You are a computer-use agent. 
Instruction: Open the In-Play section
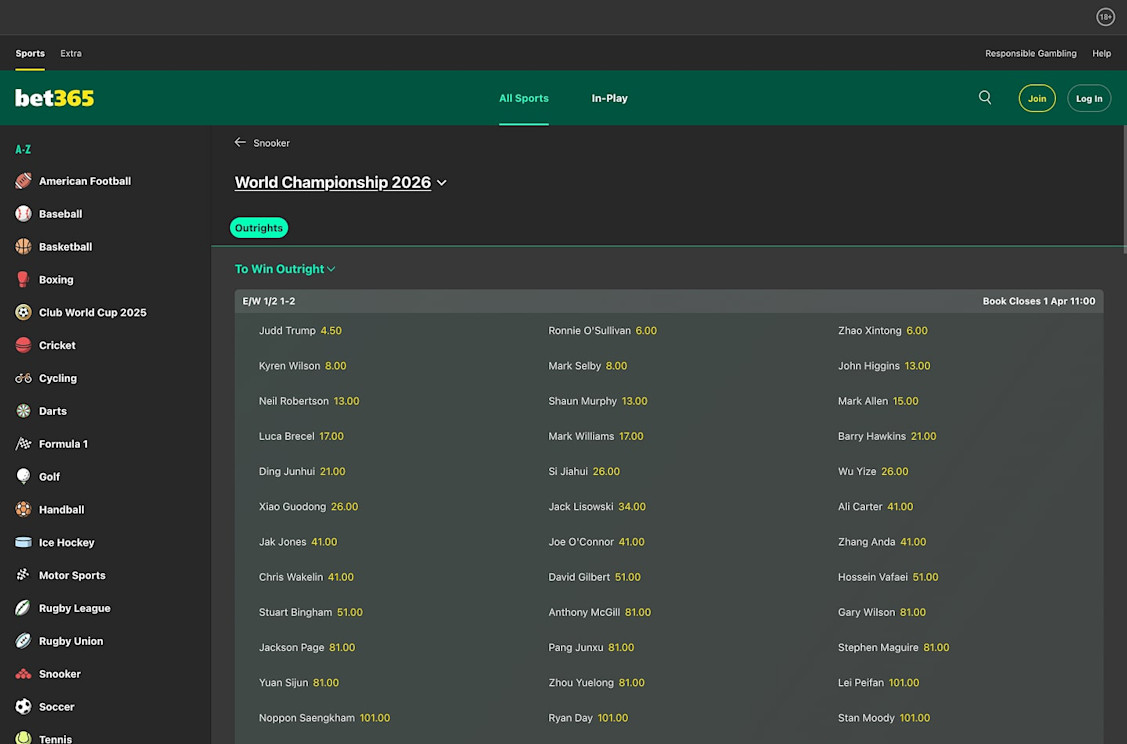(x=610, y=98)
